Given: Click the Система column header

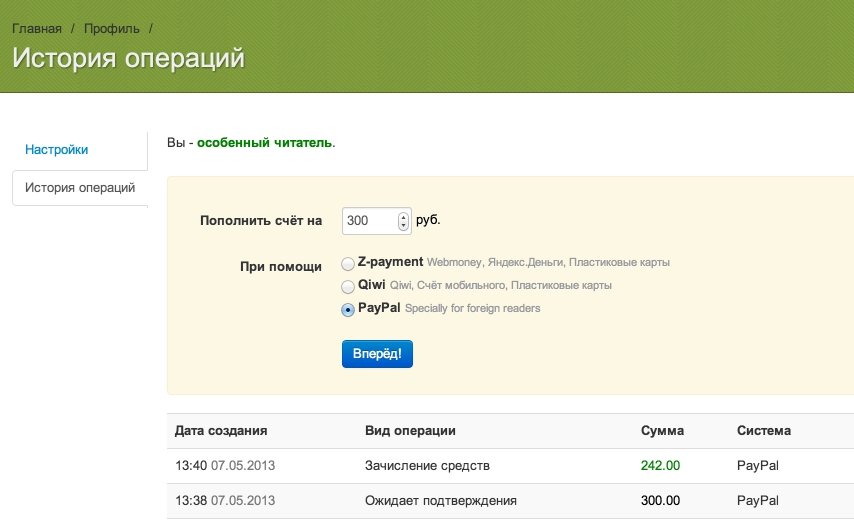Looking at the screenshot, I should click(764, 431).
